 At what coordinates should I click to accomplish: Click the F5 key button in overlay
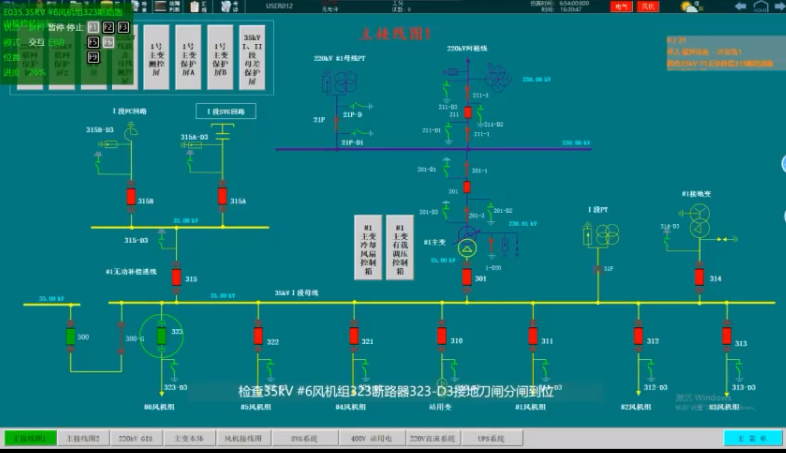(x=93, y=42)
